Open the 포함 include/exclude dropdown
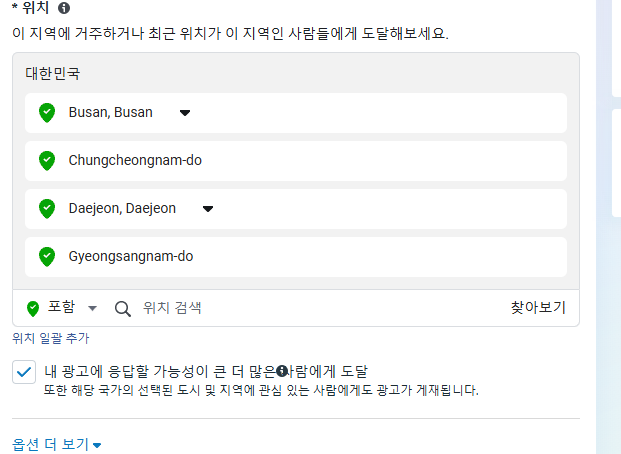 point(92,308)
